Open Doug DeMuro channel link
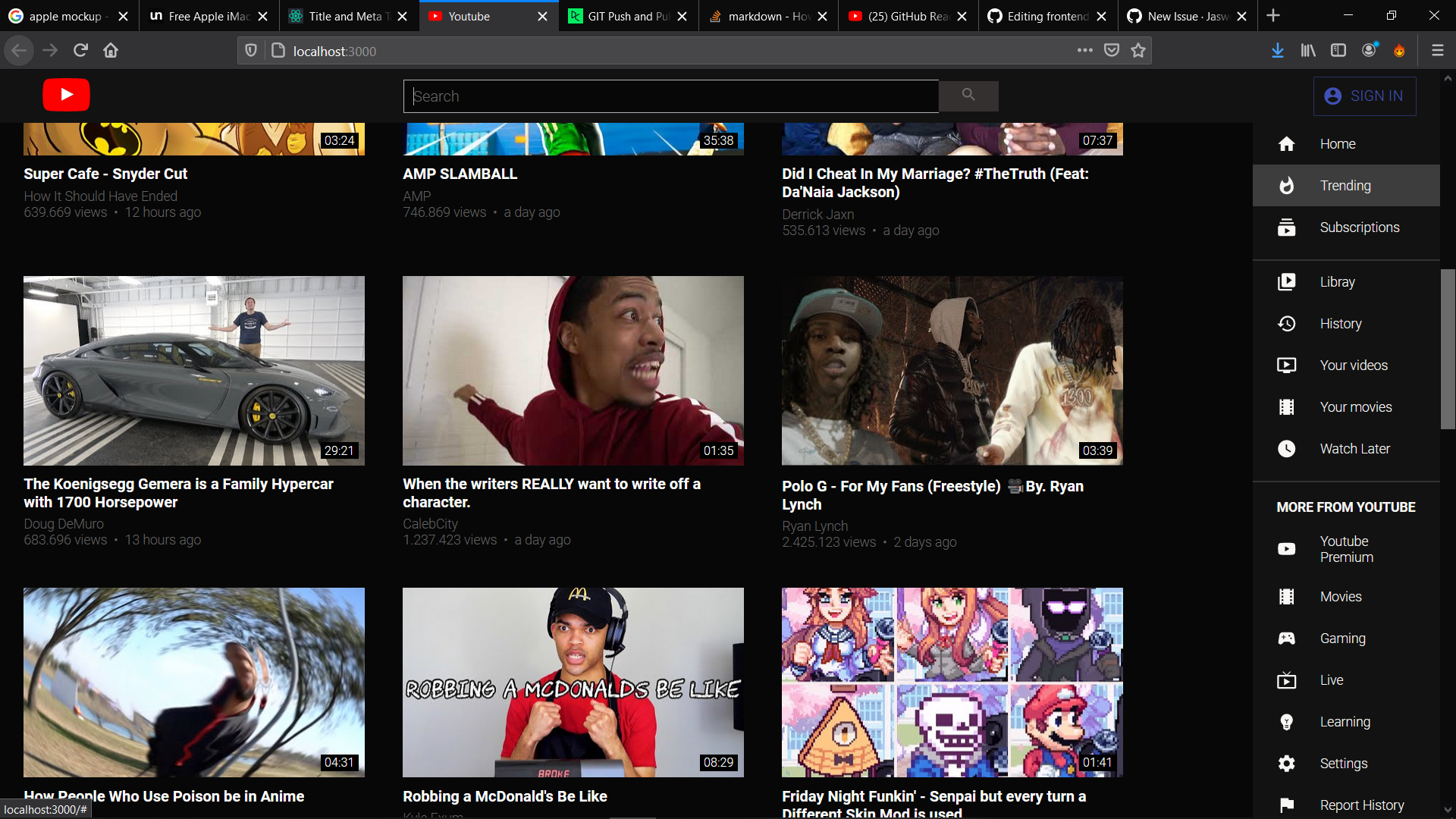 64,524
